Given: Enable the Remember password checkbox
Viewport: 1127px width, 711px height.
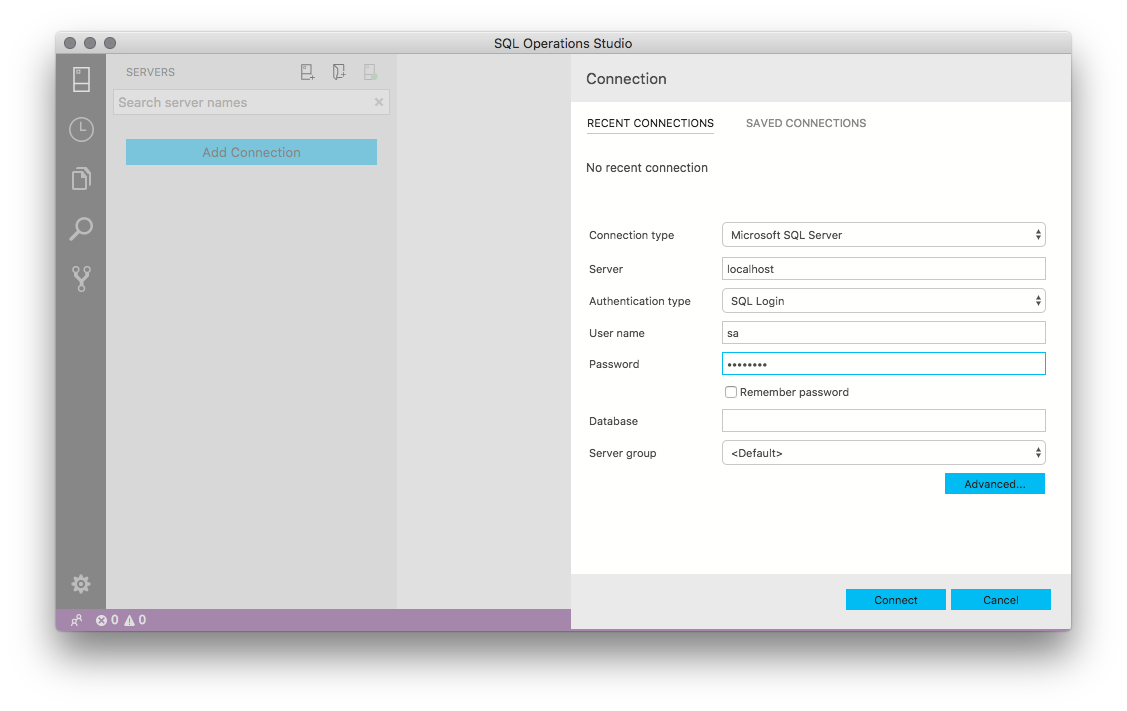Looking at the screenshot, I should (x=731, y=392).
